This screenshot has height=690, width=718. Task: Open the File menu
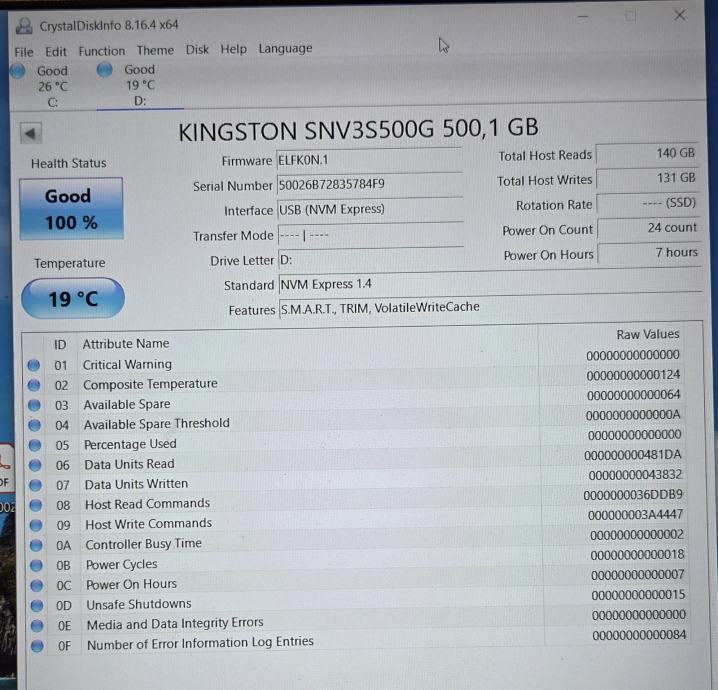click(24, 52)
